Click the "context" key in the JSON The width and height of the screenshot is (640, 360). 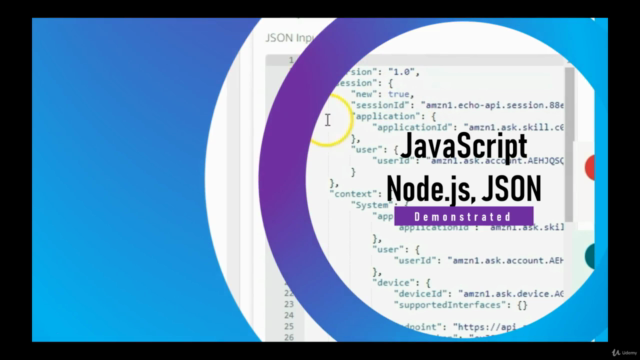coord(353,194)
